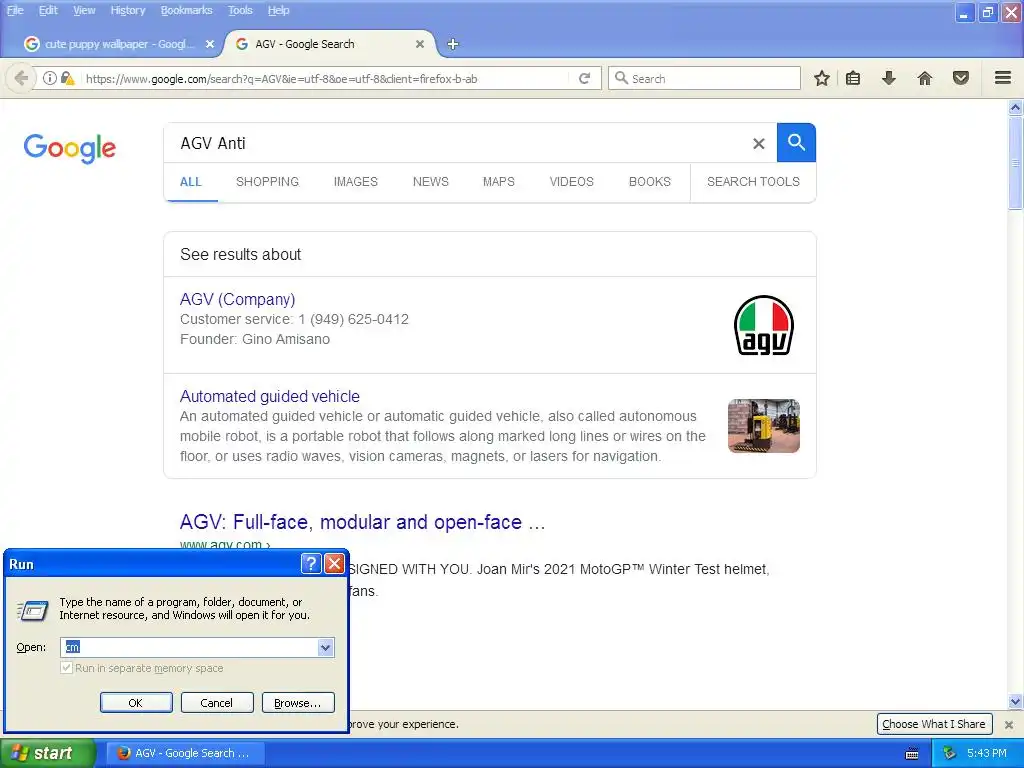Open the View menu
The height and width of the screenshot is (768, 1024).
click(x=84, y=10)
